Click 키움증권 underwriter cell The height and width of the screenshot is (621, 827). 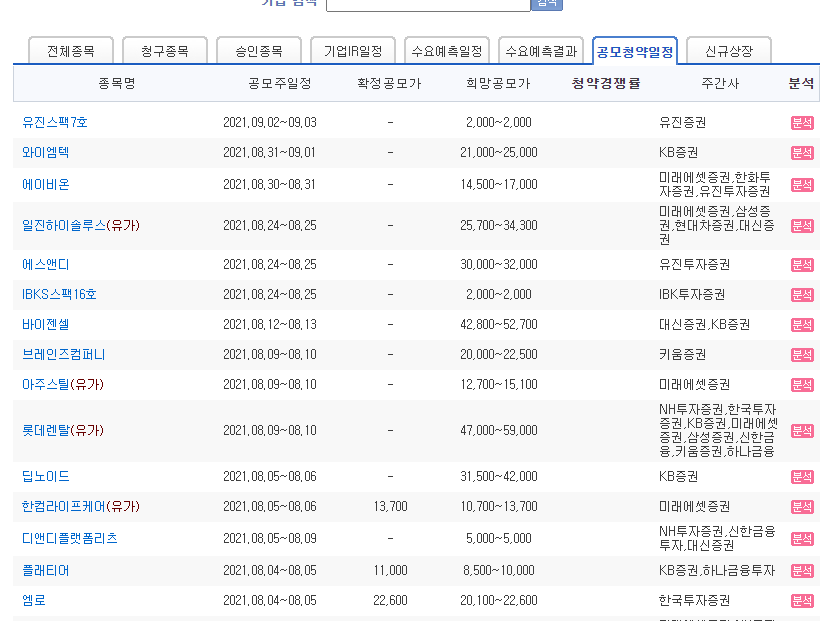[682, 355]
